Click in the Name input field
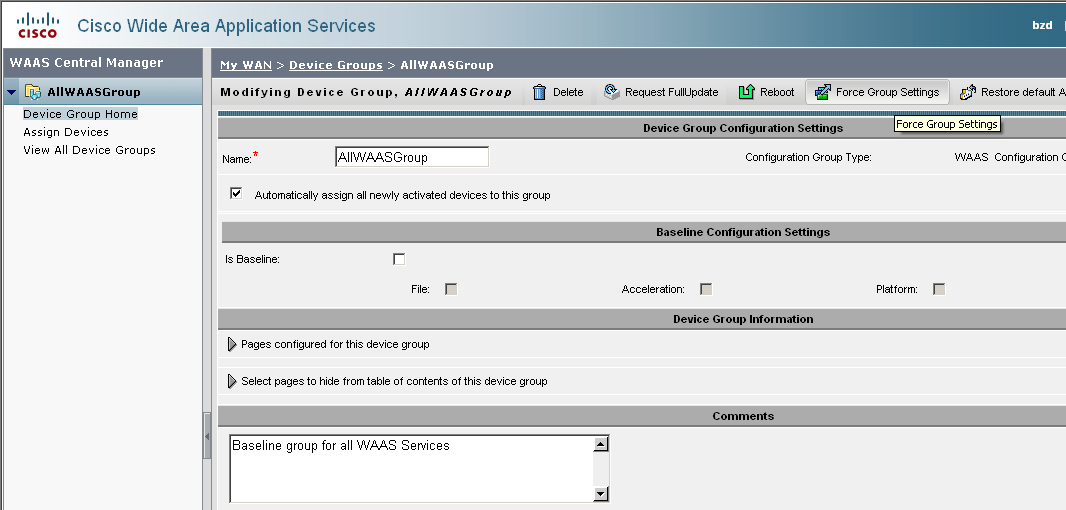This screenshot has height=510, width=1066. tap(412, 157)
